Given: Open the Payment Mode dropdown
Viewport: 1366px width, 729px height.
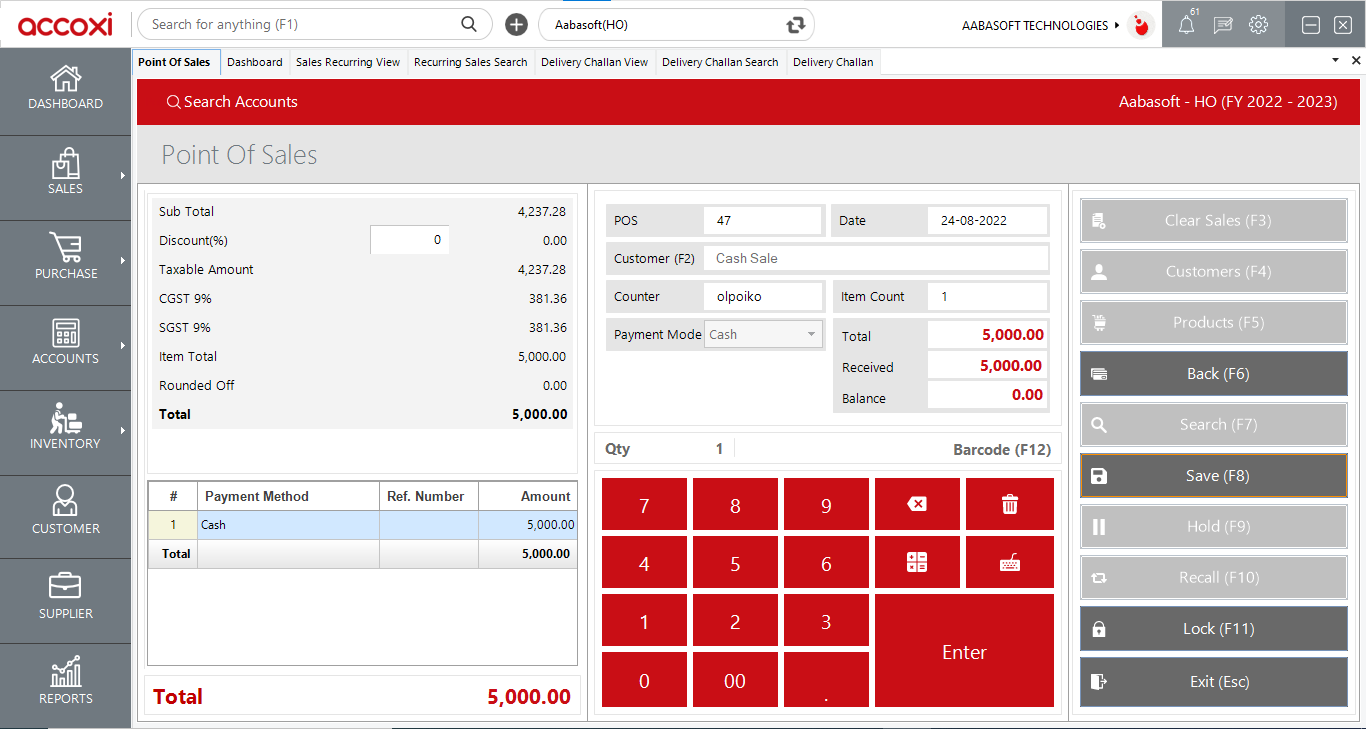Looking at the screenshot, I should [764, 335].
